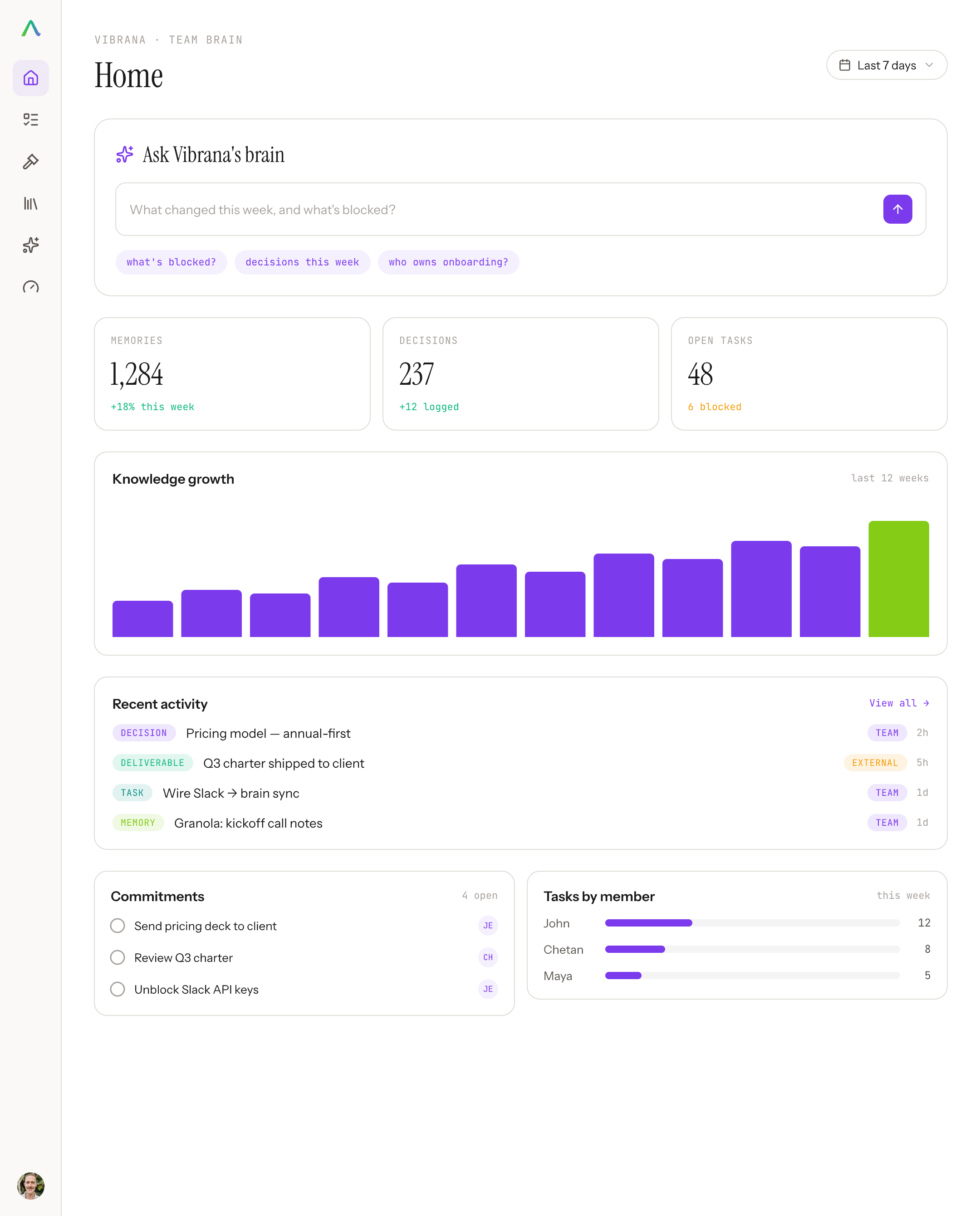Click "last 12 weeks" chart label
Screen dimensions: 980x1216
point(889,478)
